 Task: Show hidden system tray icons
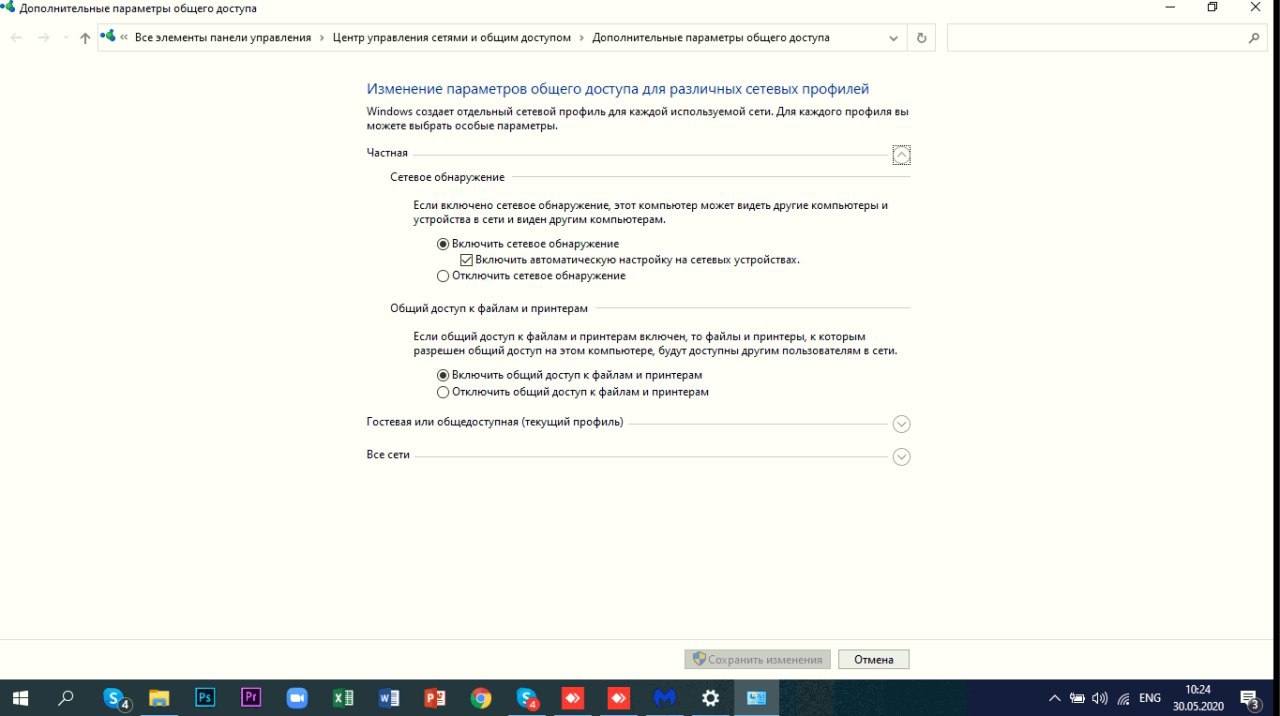1054,698
